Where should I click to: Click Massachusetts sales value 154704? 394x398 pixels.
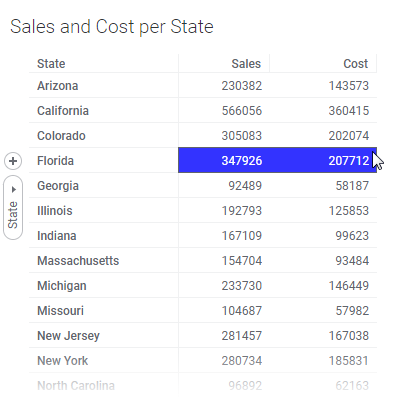[x=242, y=261]
